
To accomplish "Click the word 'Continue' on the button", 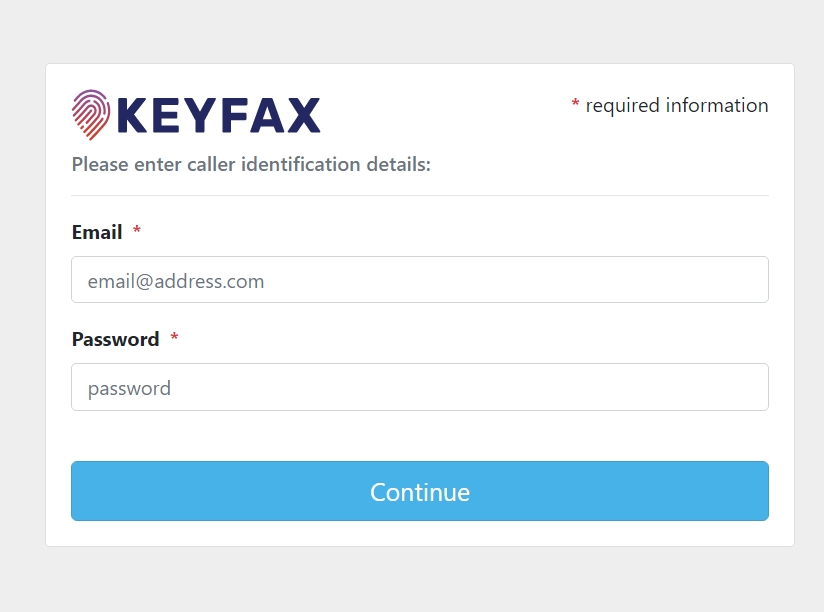I will (x=420, y=492).
